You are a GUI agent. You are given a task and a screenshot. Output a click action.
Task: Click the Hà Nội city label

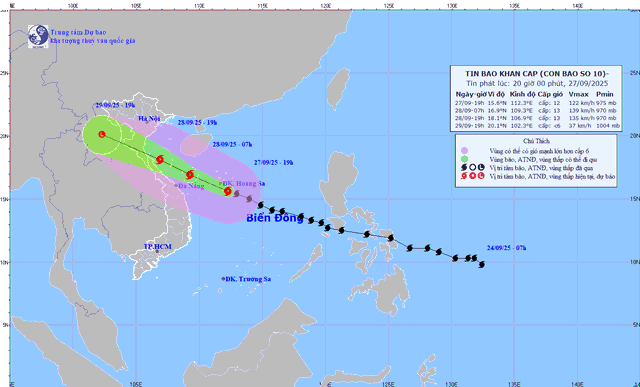(149, 119)
